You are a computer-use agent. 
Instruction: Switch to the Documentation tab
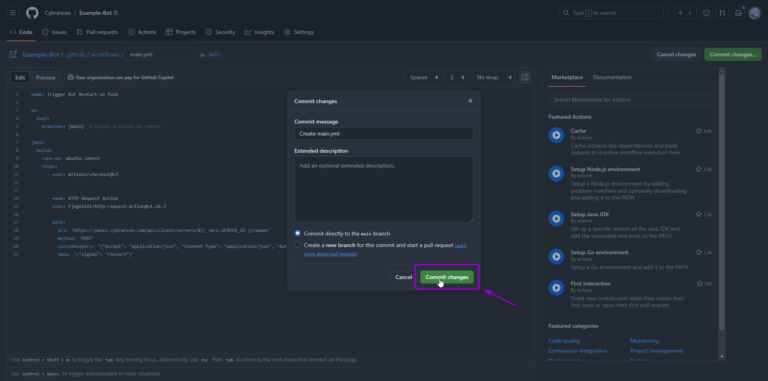pos(612,77)
